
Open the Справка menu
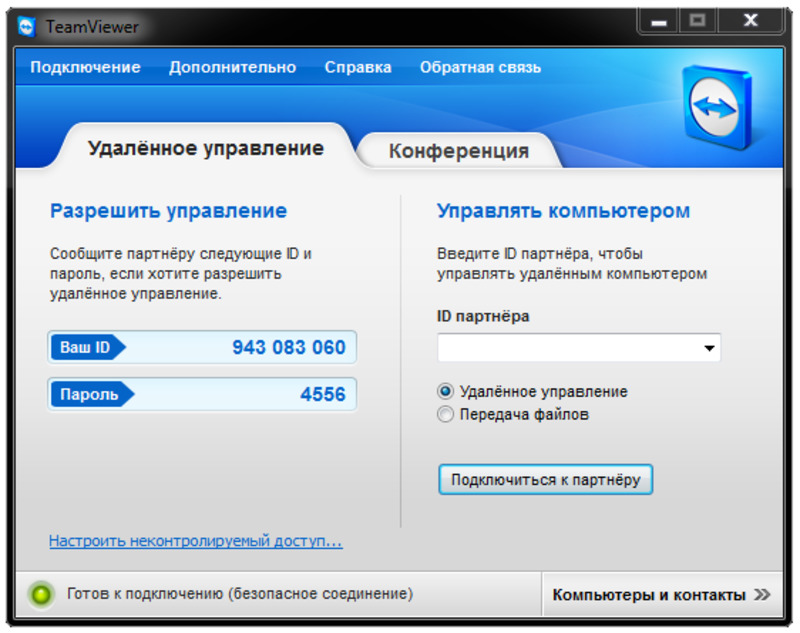[x=358, y=67]
